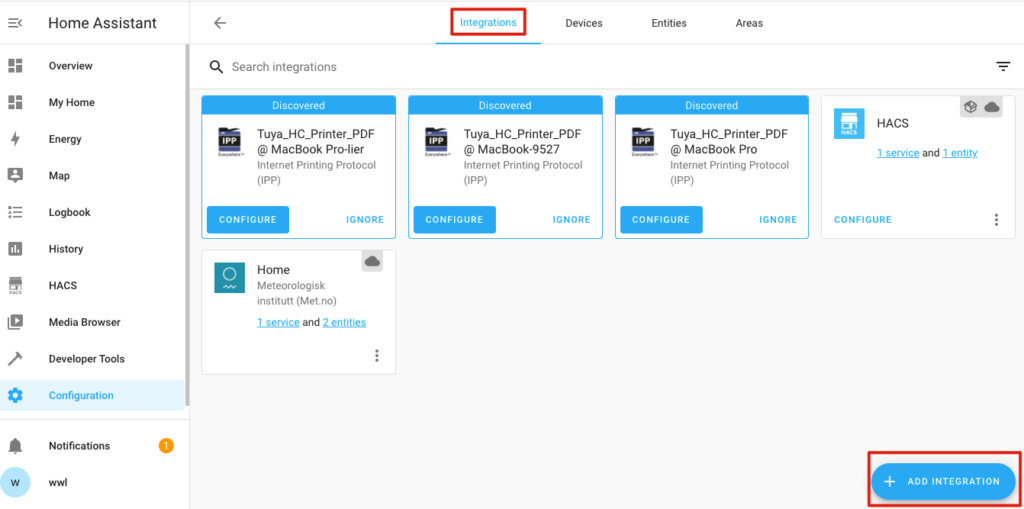
Task: Configure the Tuya printer at MacBook-9527
Action: coord(454,220)
